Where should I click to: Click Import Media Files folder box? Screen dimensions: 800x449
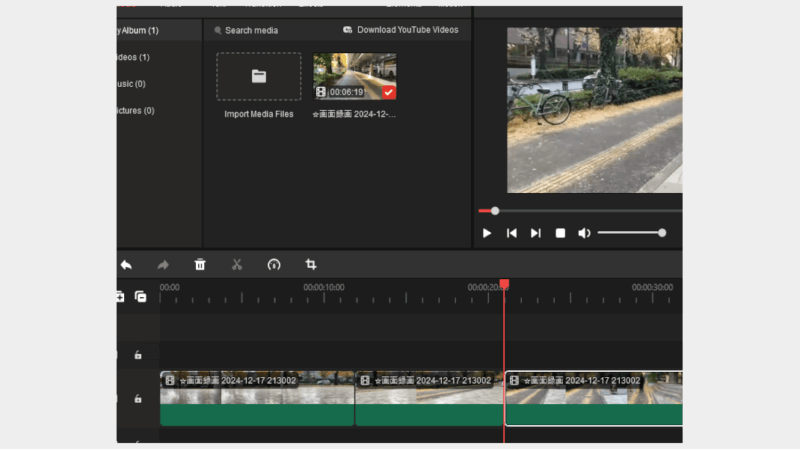pyautogui.click(x=259, y=77)
